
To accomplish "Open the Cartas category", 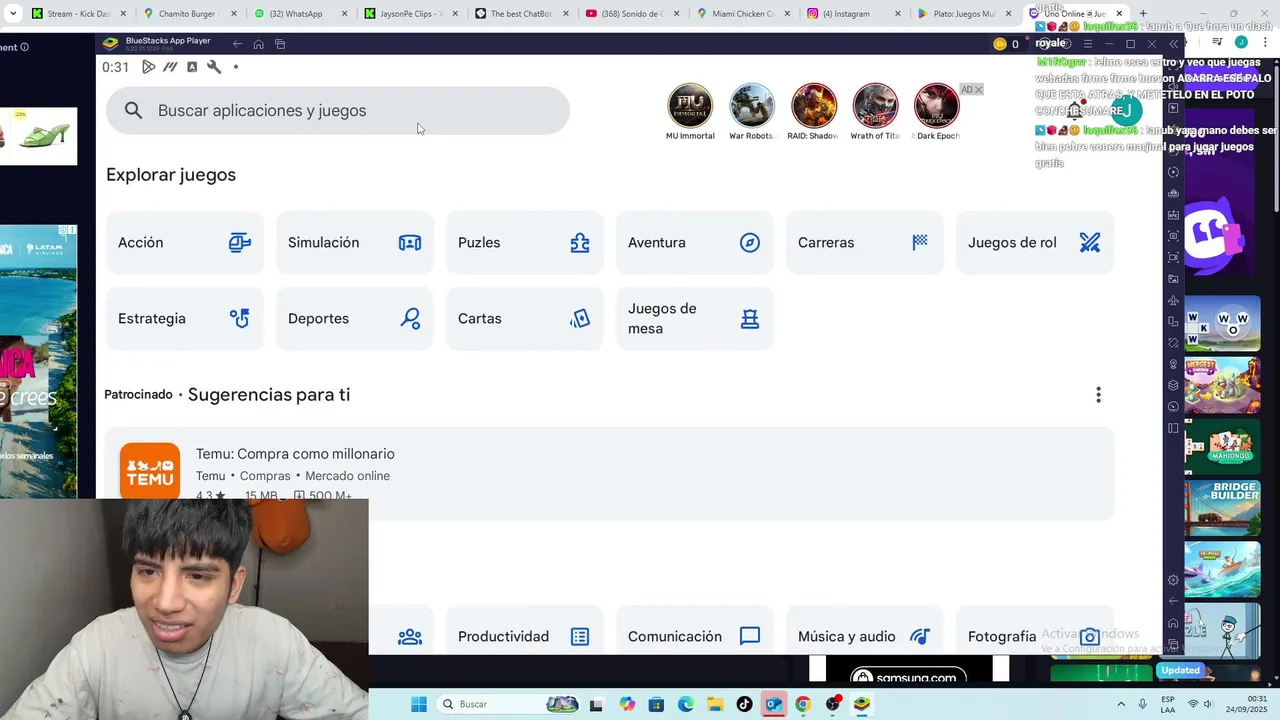I will click(525, 319).
